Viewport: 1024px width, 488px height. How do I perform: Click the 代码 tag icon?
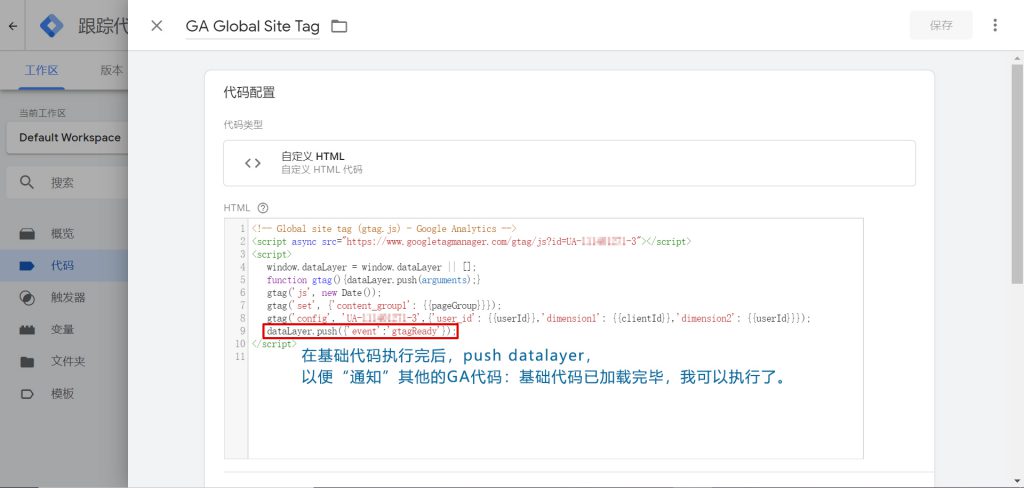pyautogui.click(x=27, y=265)
